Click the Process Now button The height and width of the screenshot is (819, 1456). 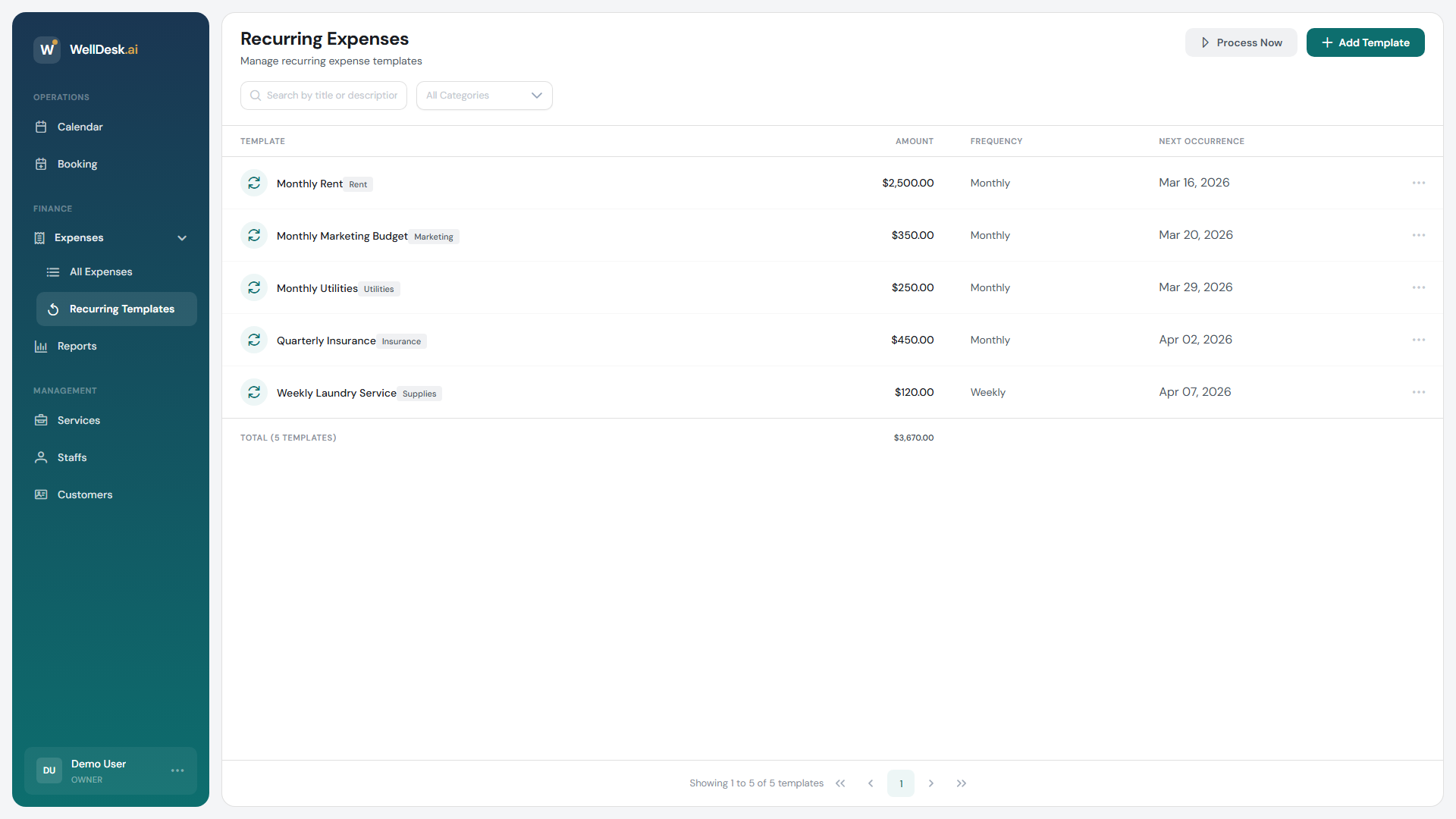click(x=1241, y=42)
